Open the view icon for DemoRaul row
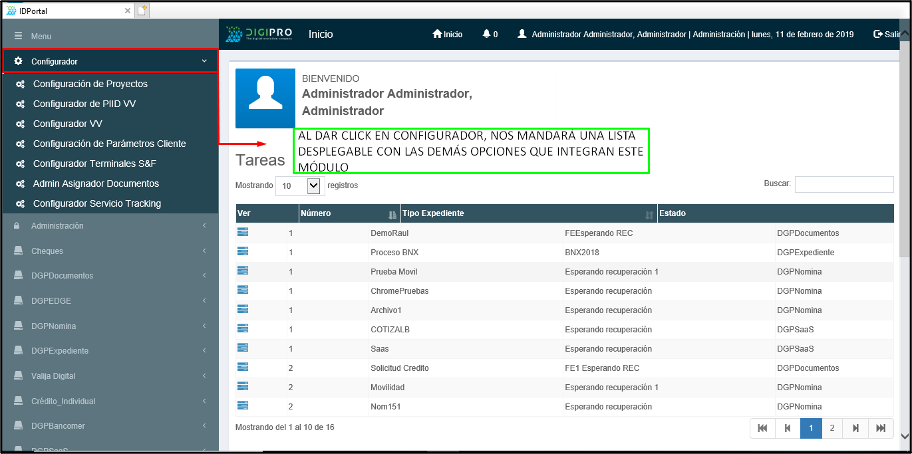This screenshot has width=912, height=454. point(242,232)
